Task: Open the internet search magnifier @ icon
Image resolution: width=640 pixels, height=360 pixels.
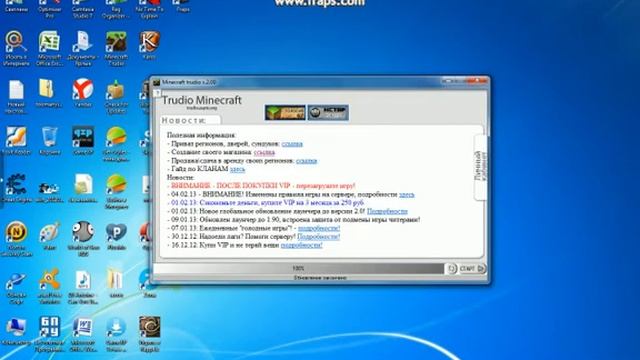Action: pyautogui.click(x=16, y=42)
